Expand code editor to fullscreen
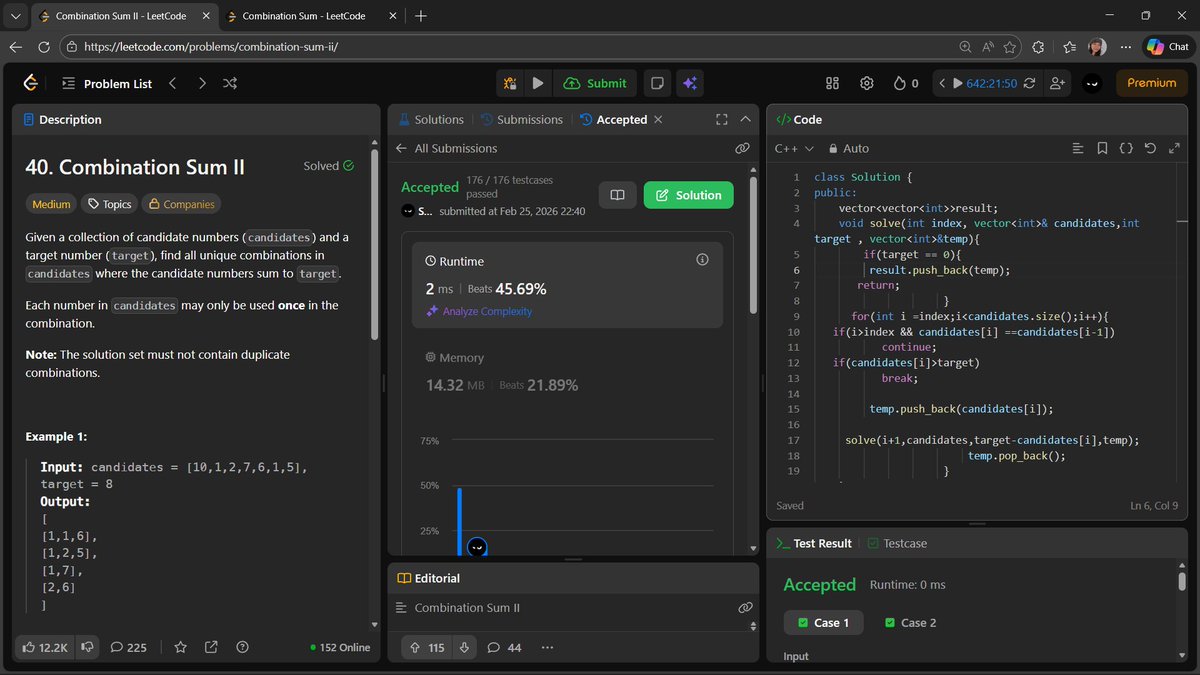The image size is (1200, 675). pos(1174,148)
